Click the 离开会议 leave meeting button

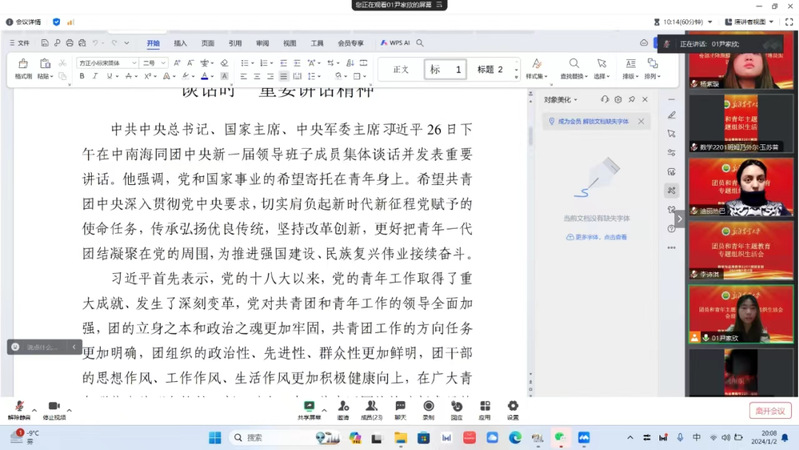pos(769,410)
